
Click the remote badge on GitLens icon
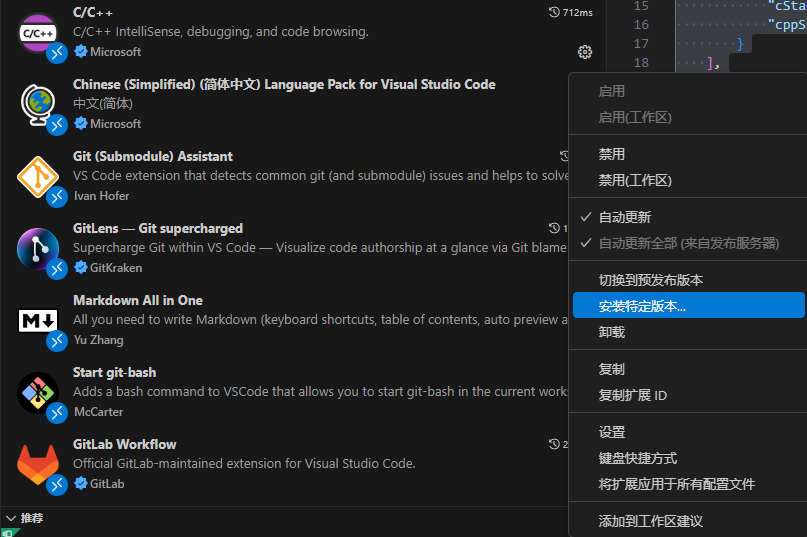point(57,269)
